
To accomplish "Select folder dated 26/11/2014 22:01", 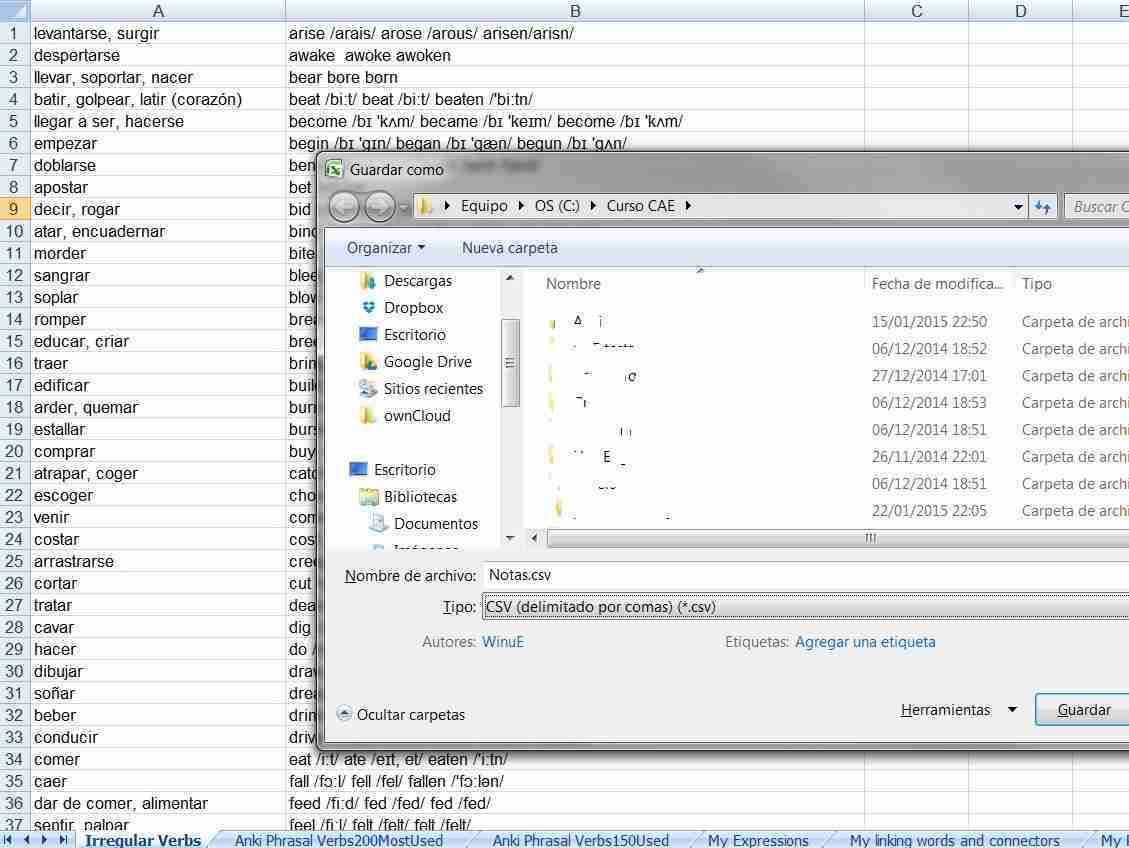I will pyautogui.click(x=835, y=456).
